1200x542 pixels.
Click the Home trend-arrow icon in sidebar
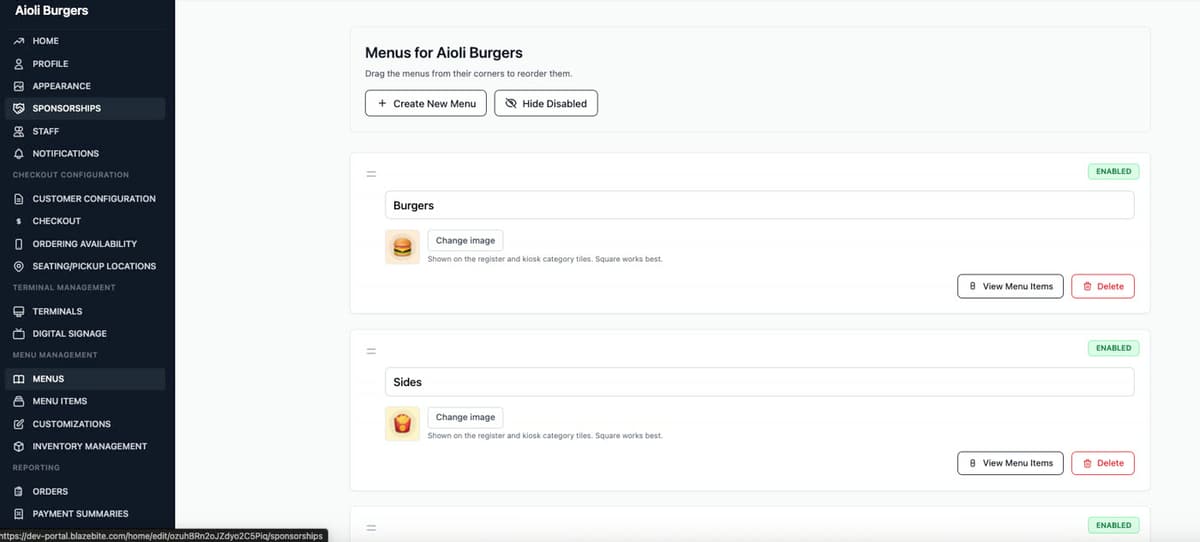[x=18, y=41]
